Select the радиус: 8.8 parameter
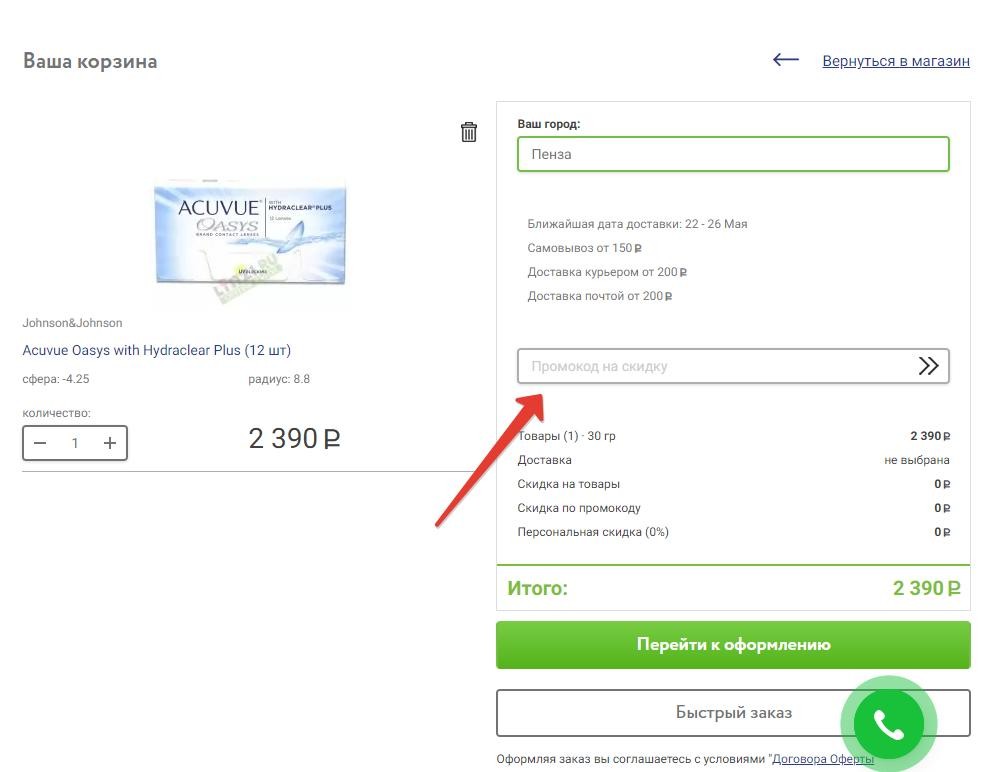 279,379
